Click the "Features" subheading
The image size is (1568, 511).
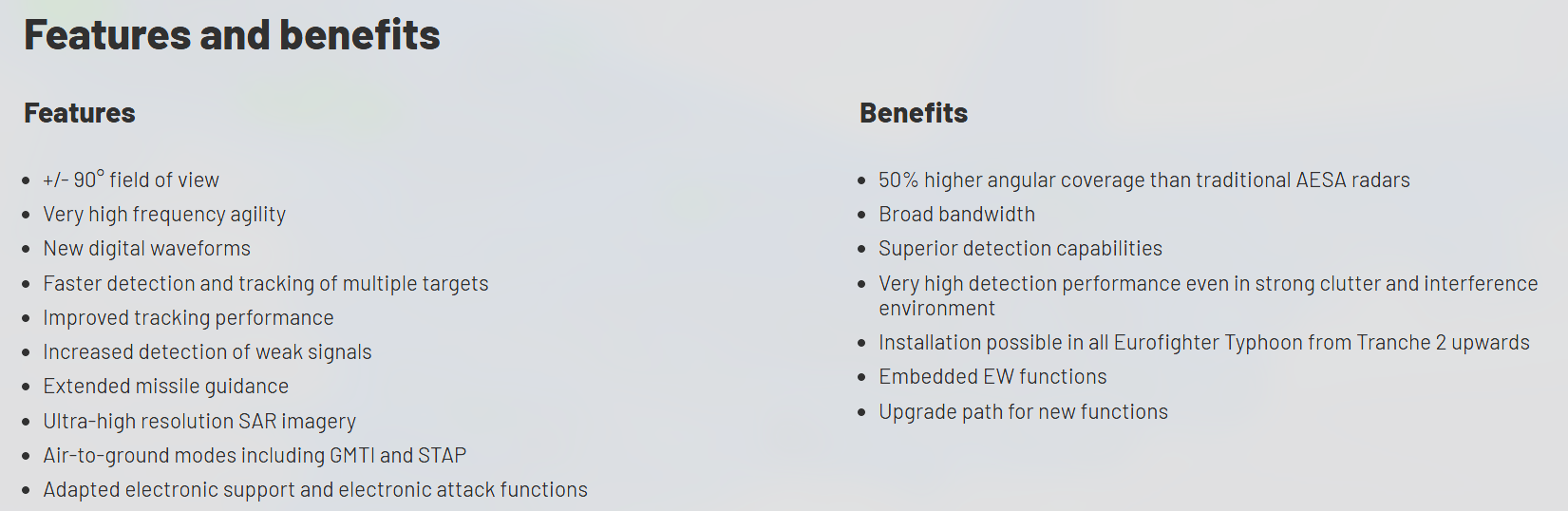pyautogui.click(x=80, y=113)
